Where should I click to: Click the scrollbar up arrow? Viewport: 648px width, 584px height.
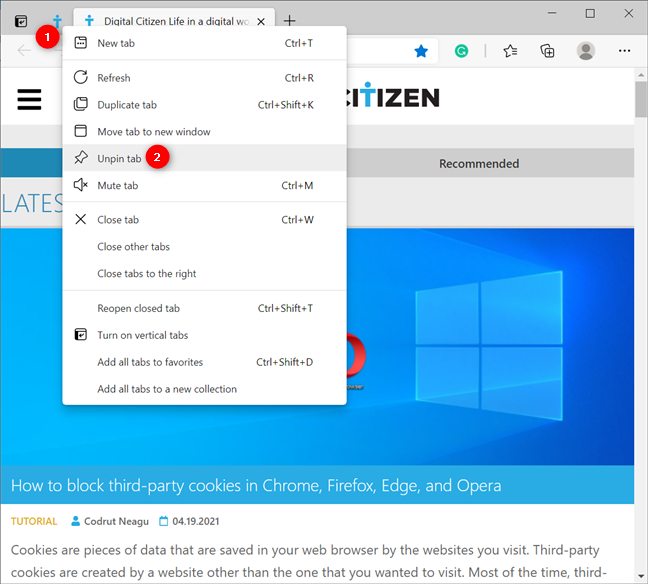[x=641, y=75]
